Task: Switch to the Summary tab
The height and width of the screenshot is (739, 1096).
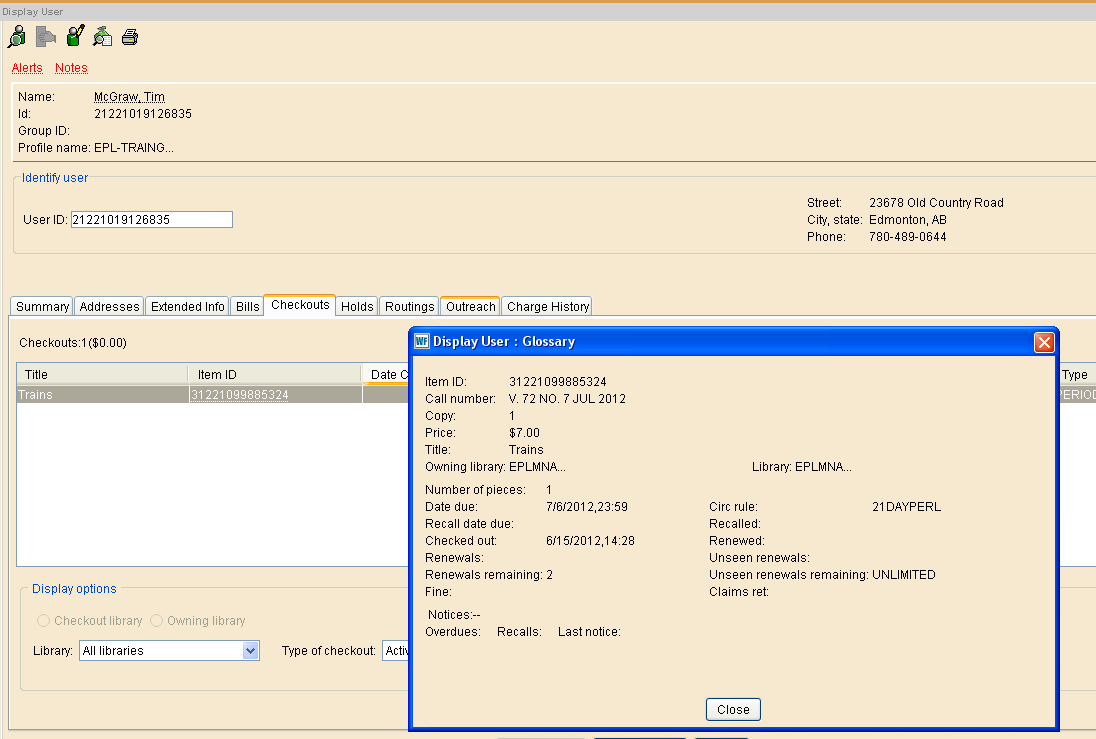Action: tap(42, 306)
